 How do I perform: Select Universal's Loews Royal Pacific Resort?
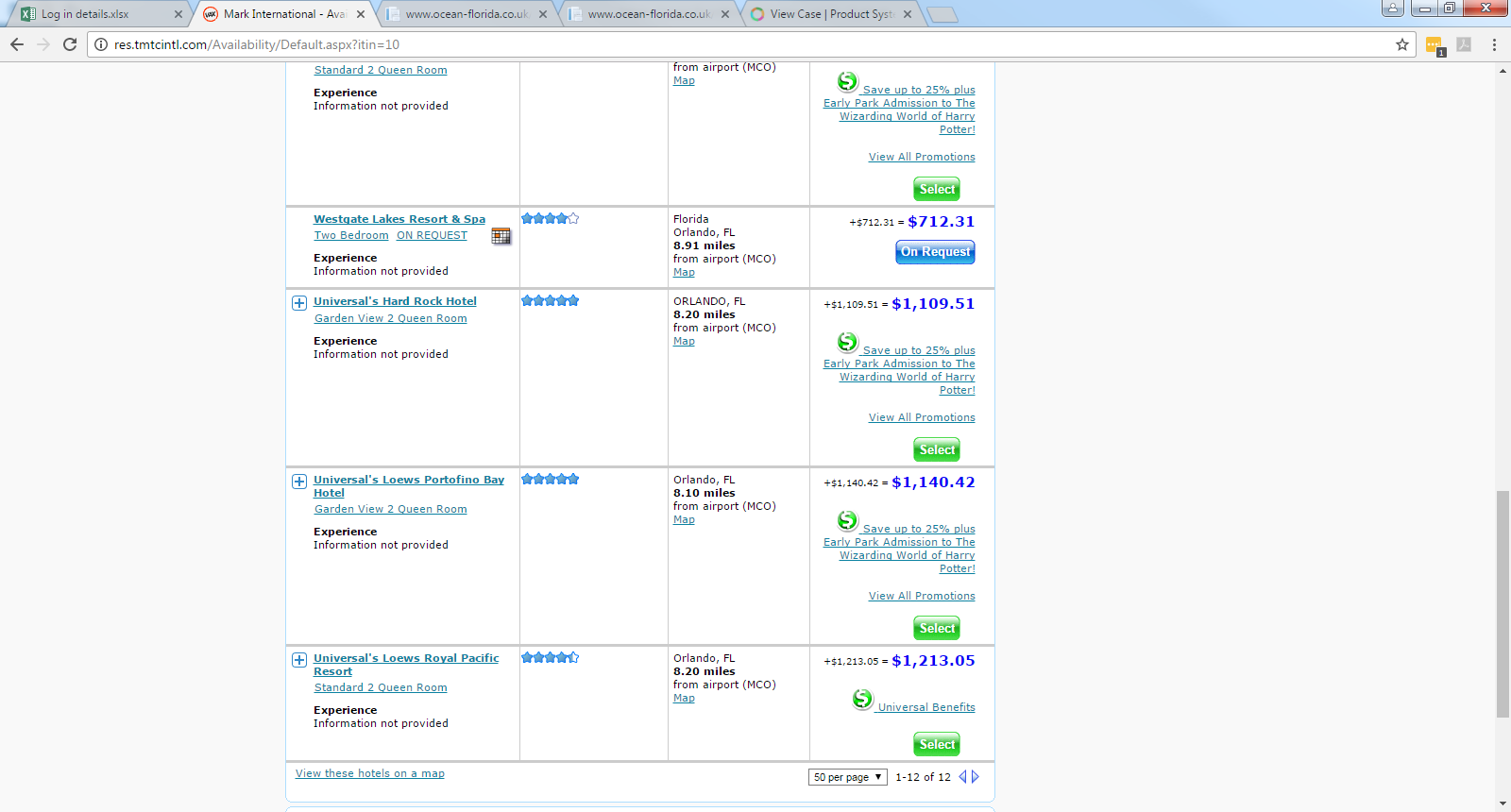pos(937,744)
